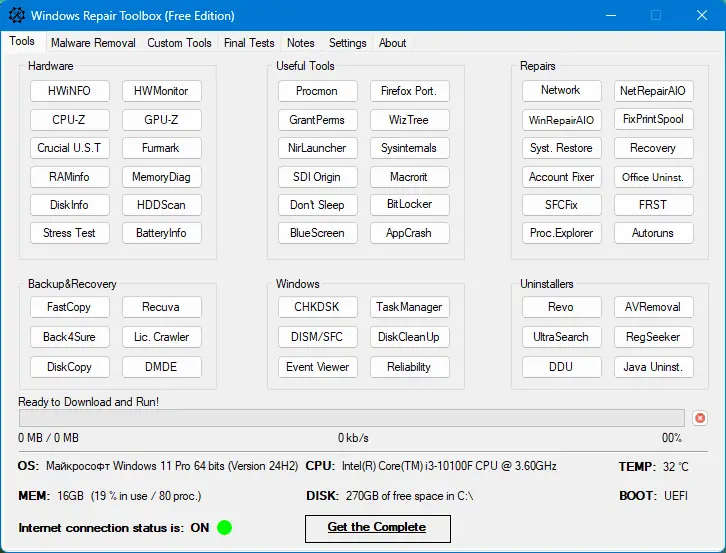The image size is (726, 553).
Task: Launch Macrorit
Action: [x=409, y=176]
